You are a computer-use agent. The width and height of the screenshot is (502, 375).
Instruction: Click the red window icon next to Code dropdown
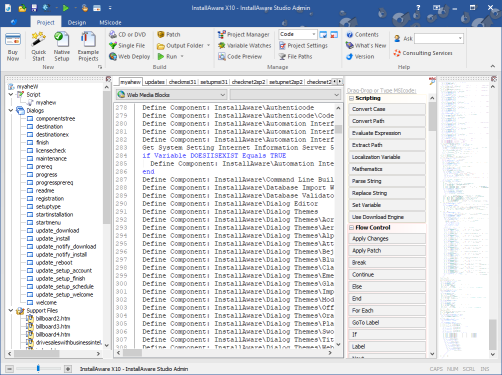coord(334,34)
